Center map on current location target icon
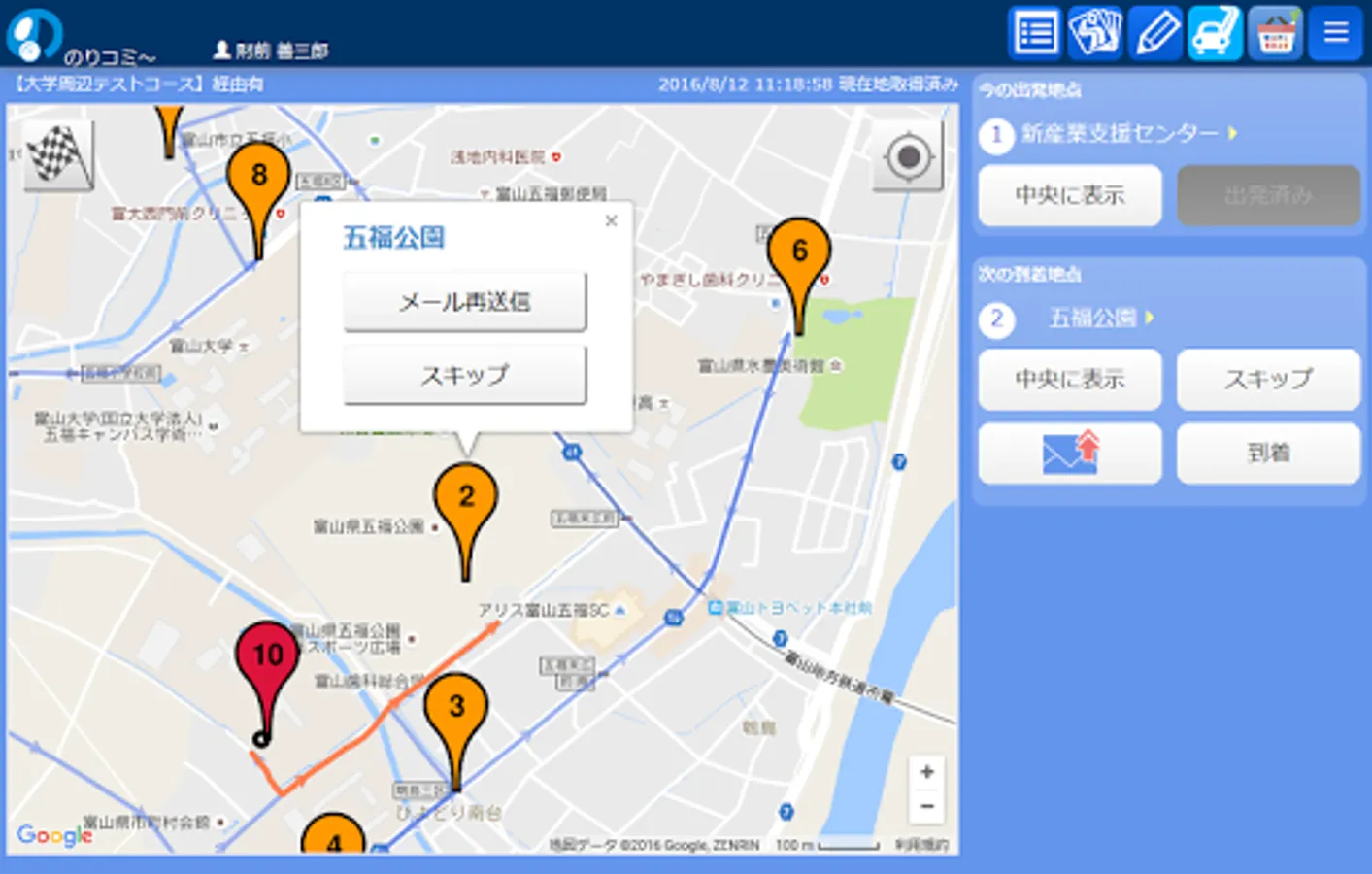Viewport: 1372px width, 874px height. coord(908,155)
